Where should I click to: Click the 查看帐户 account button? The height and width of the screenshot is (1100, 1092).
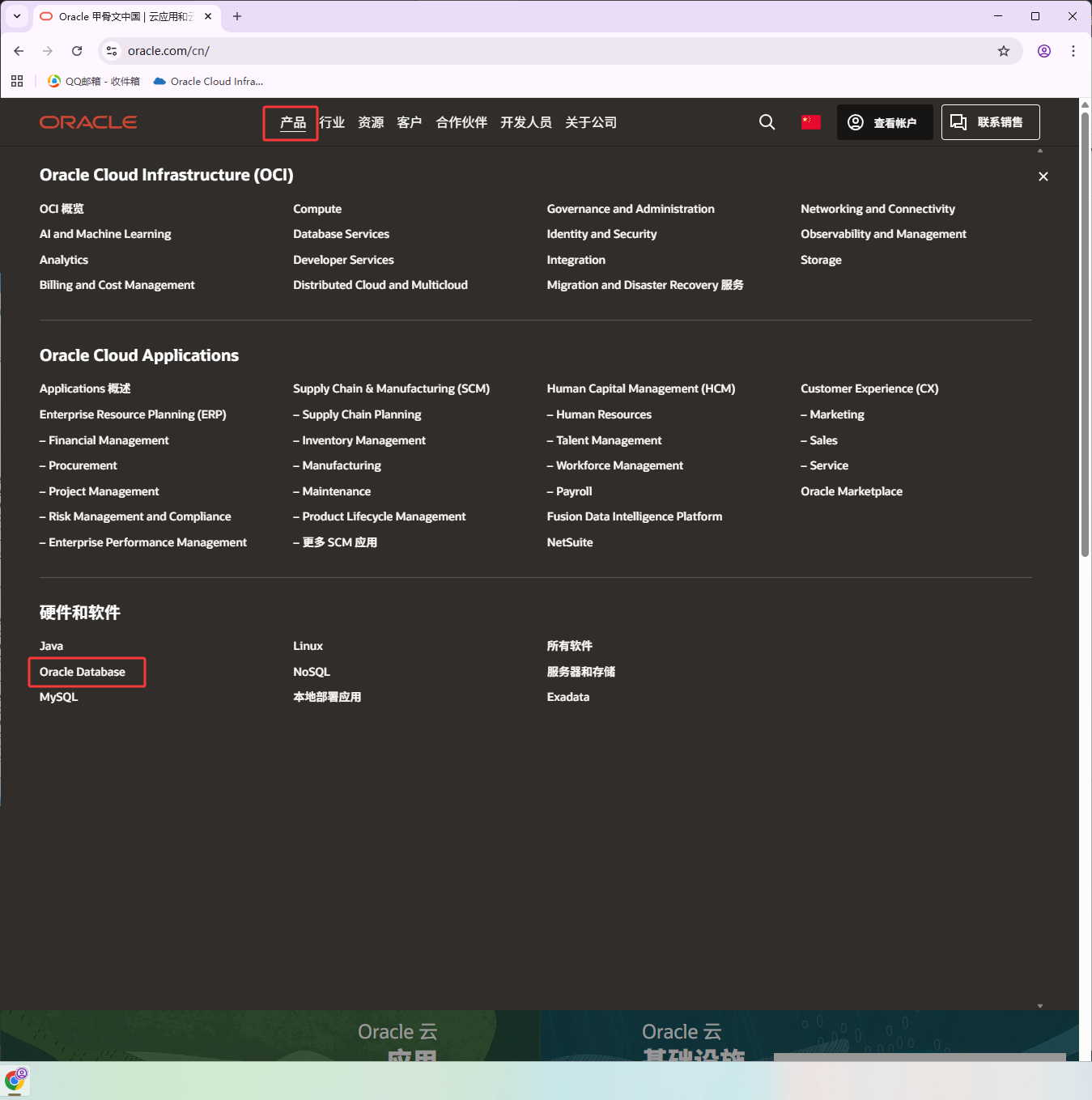[x=885, y=122]
